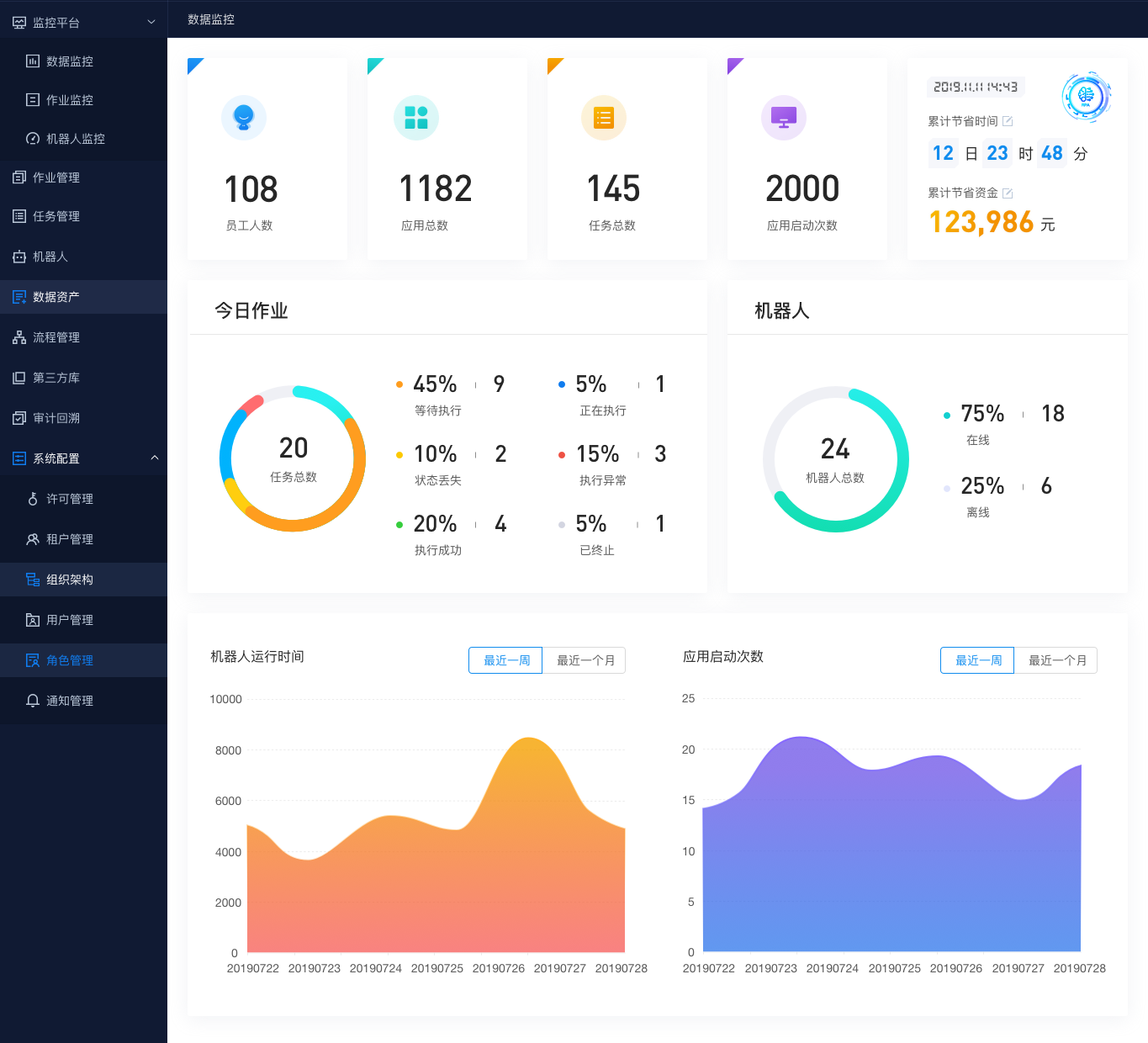
Task: Click the edit icon beside 累计节省时间
Action: tap(1008, 121)
